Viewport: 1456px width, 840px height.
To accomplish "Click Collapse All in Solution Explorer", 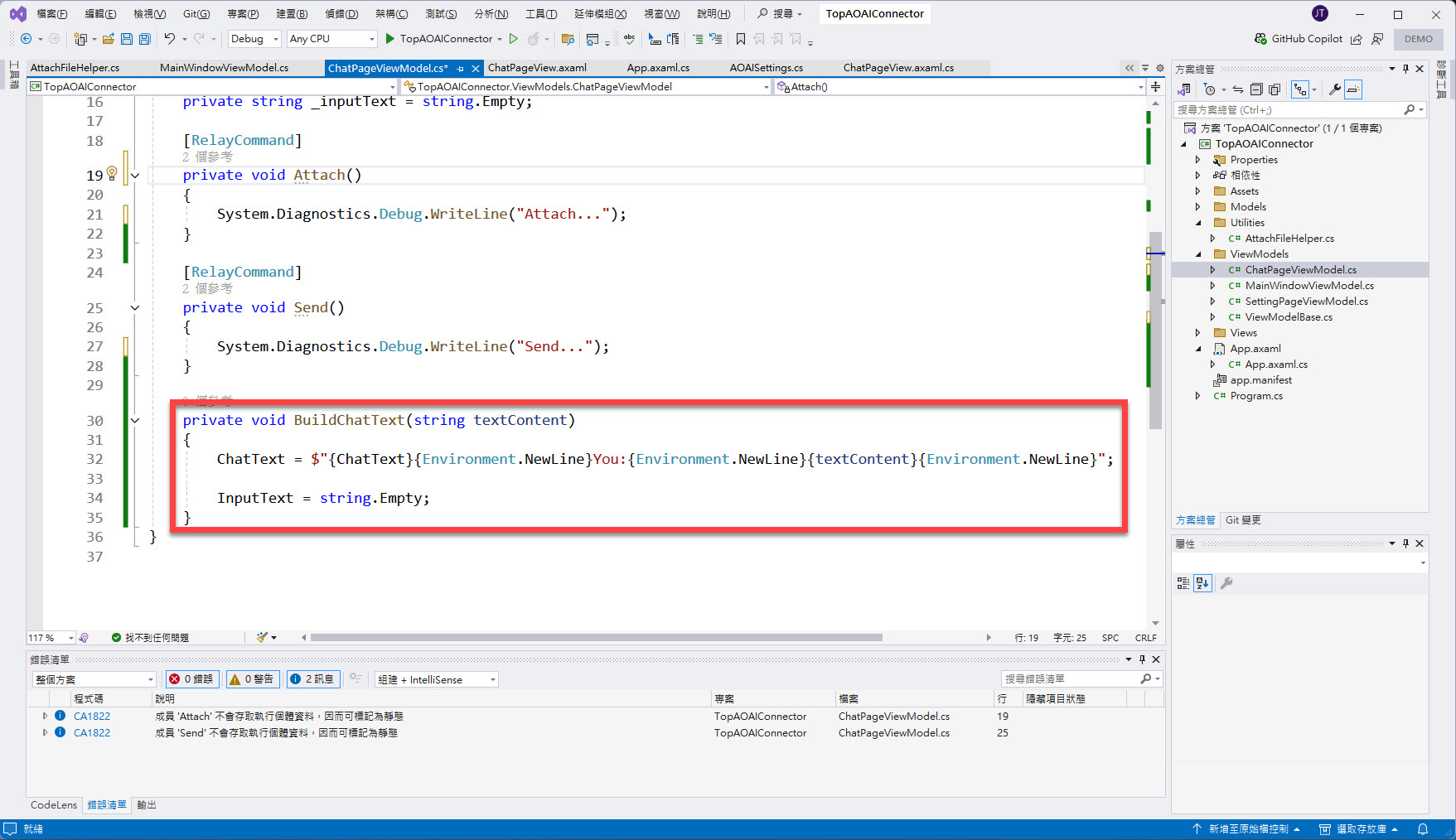I will click(1256, 89).
